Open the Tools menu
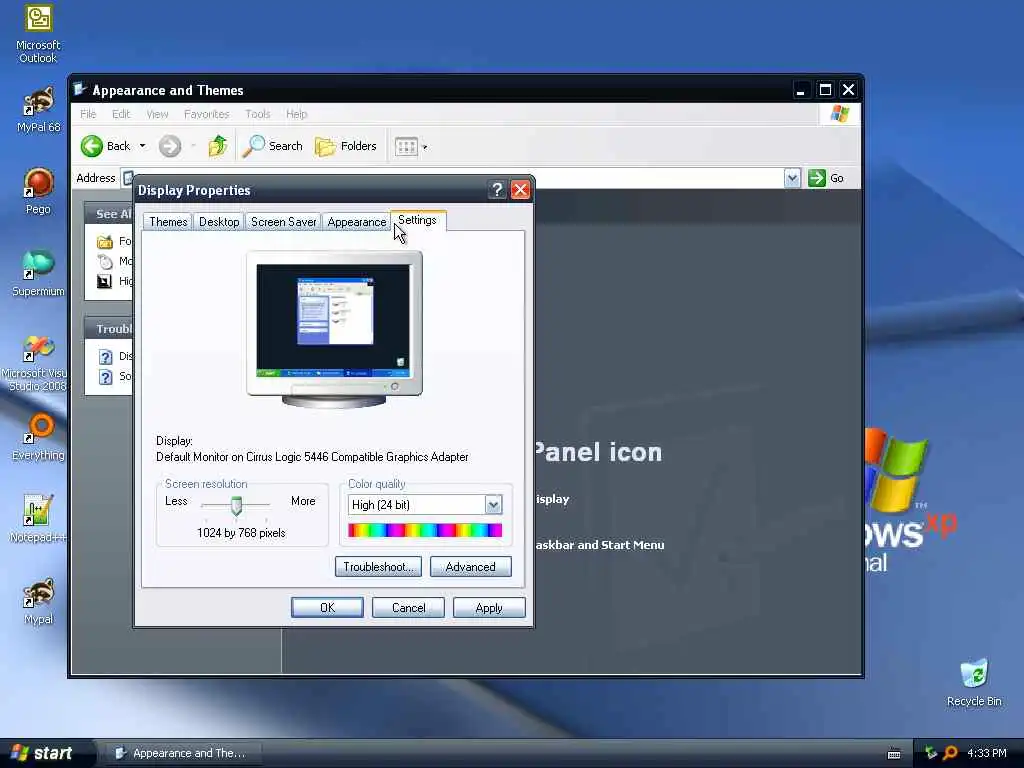This screenshot has width=1024, height=768. click(x=257, y=114)
